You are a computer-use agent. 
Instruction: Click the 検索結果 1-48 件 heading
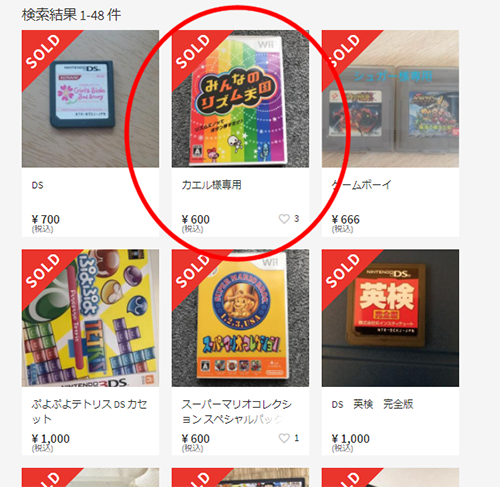pos(71,15)
